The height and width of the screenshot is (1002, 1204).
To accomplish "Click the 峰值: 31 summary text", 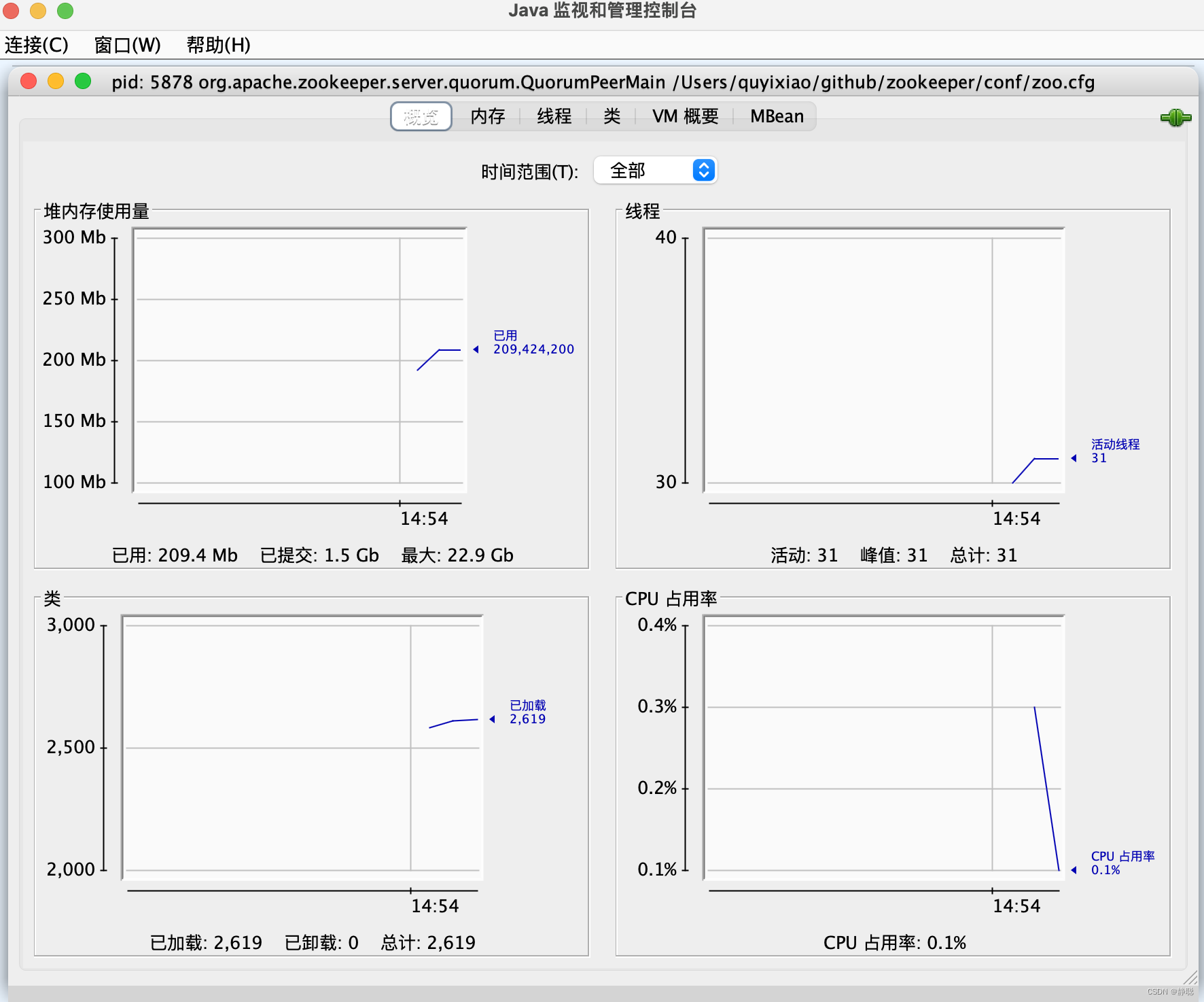I will pos(894,555).
